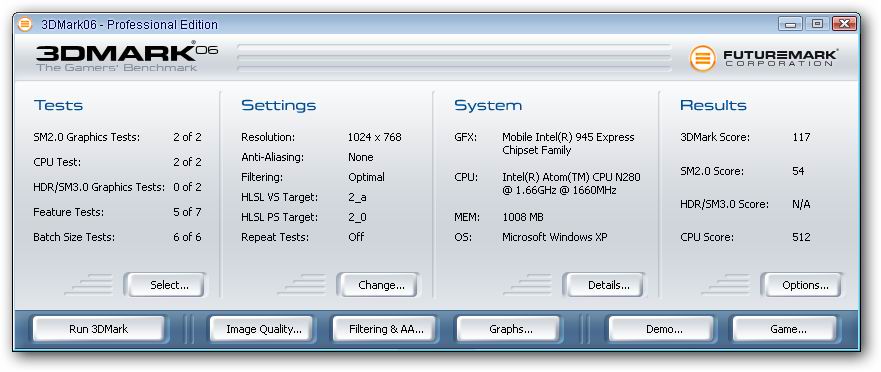Click the resolution value 1024 x 768

point(375,137)
